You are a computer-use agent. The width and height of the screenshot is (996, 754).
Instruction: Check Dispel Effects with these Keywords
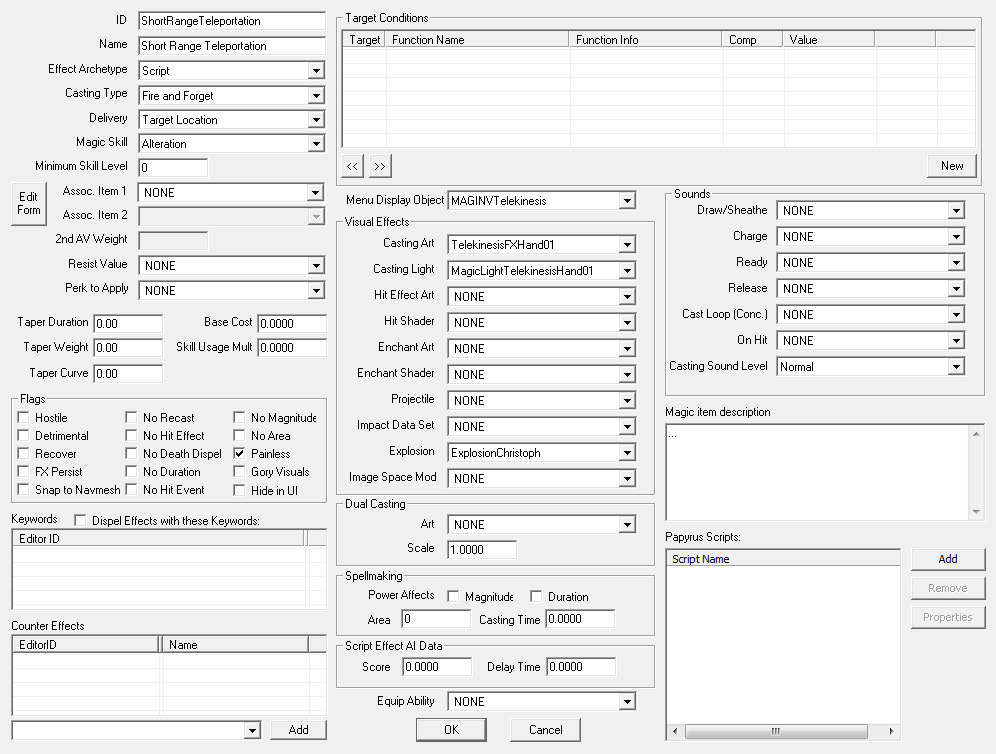click(80, 521)
